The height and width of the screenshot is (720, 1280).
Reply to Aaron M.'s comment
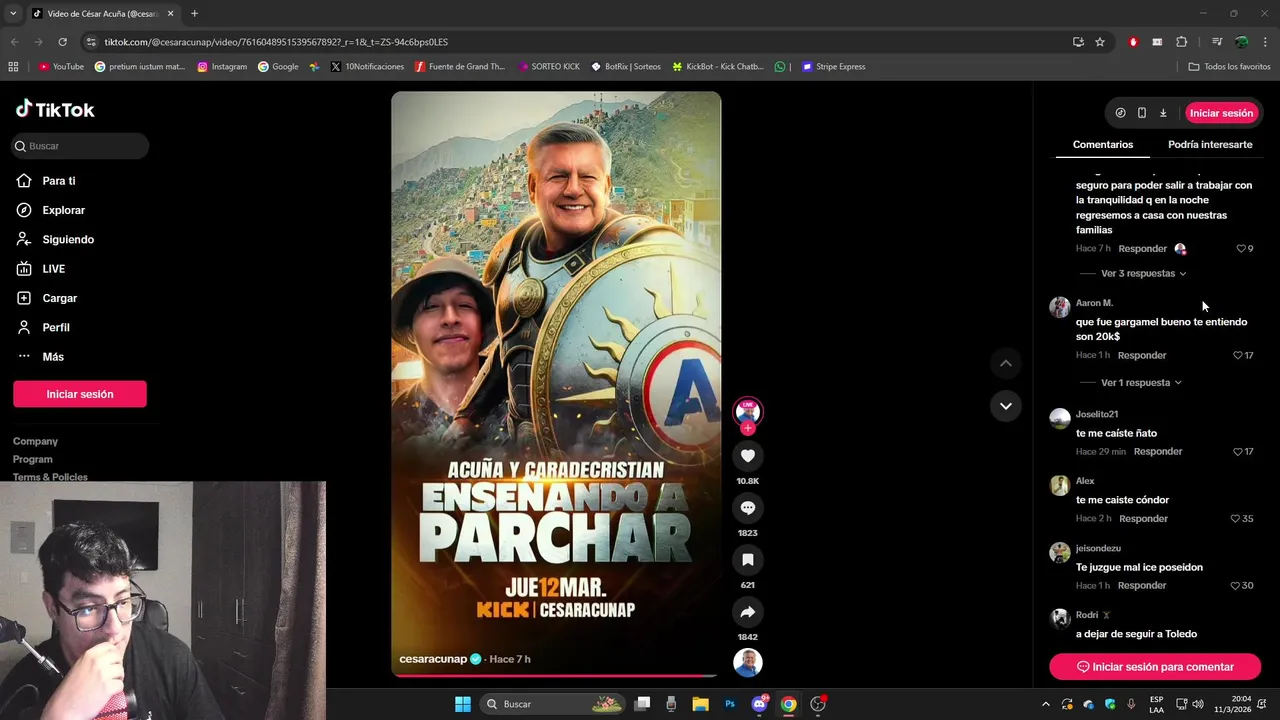tap(1142, 355)
